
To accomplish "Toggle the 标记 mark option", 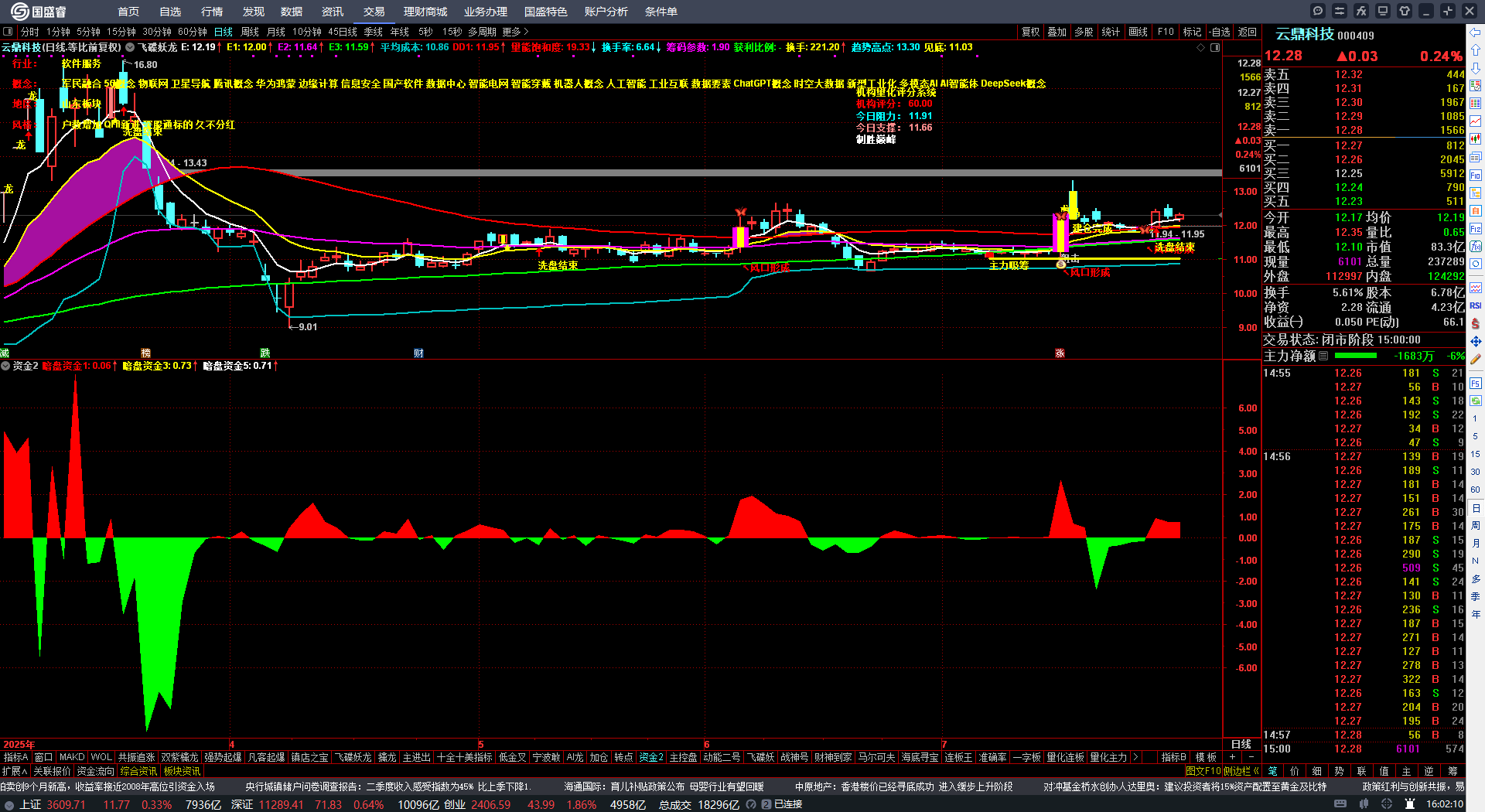I will pyautogui.click(x=1192, y=32).
